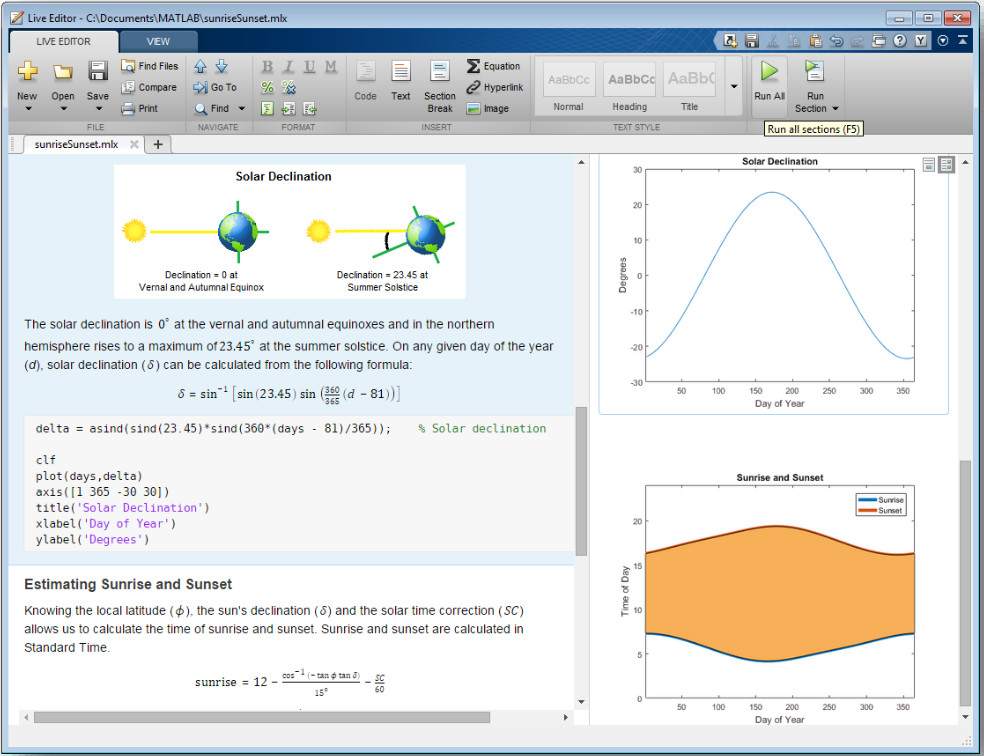Insert a Code block
This screenshot has height=756, width=984.
365,78
